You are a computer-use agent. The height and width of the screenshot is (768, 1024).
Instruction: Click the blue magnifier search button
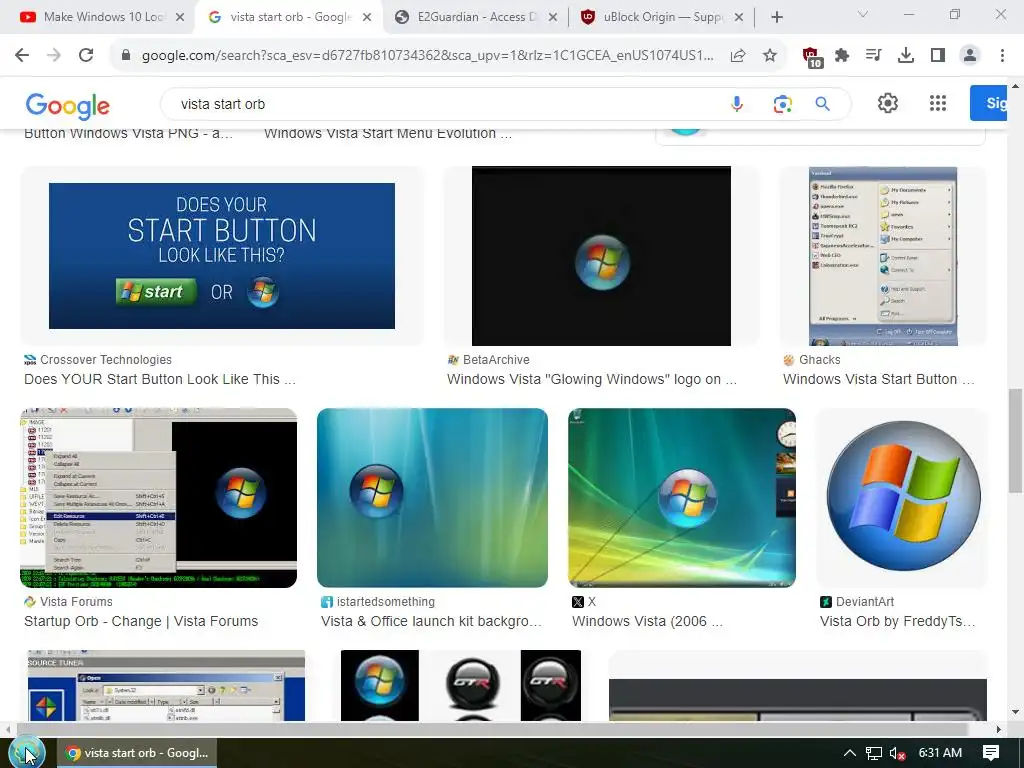pyautogui.click(x=823, y=104)
